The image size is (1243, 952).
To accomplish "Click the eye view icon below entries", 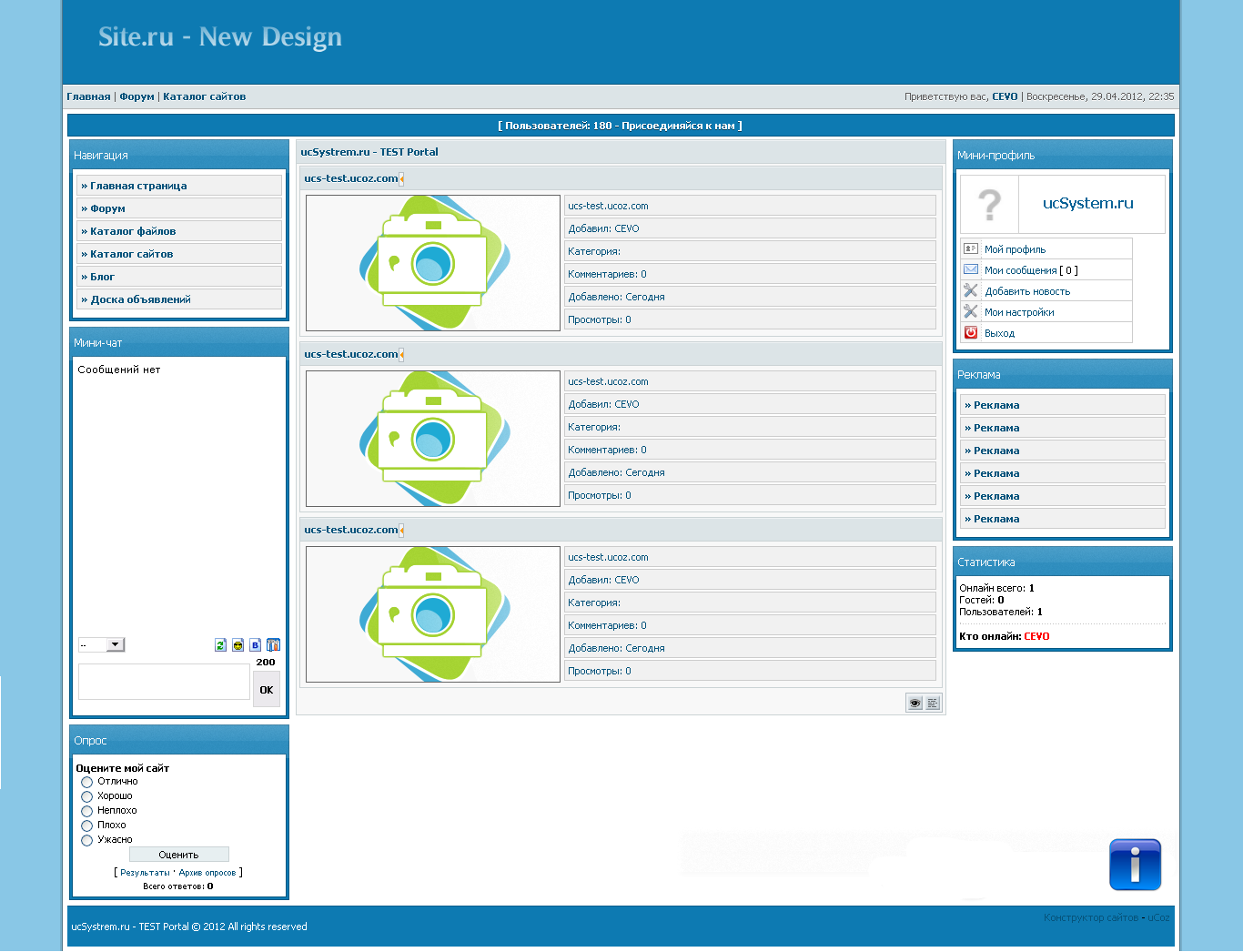I will coord(915,703).
